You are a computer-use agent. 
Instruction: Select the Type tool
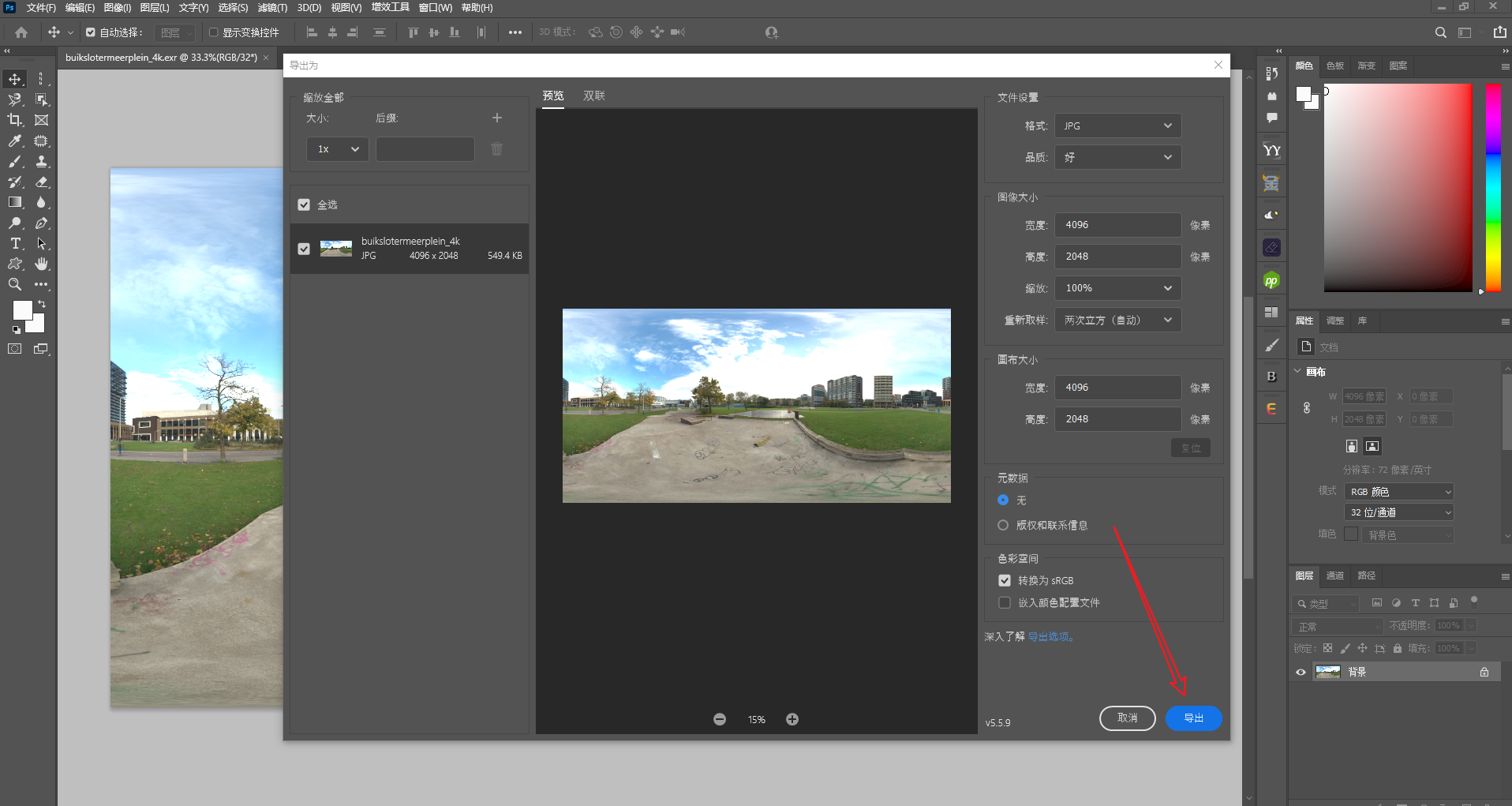(x=15, y=243)
